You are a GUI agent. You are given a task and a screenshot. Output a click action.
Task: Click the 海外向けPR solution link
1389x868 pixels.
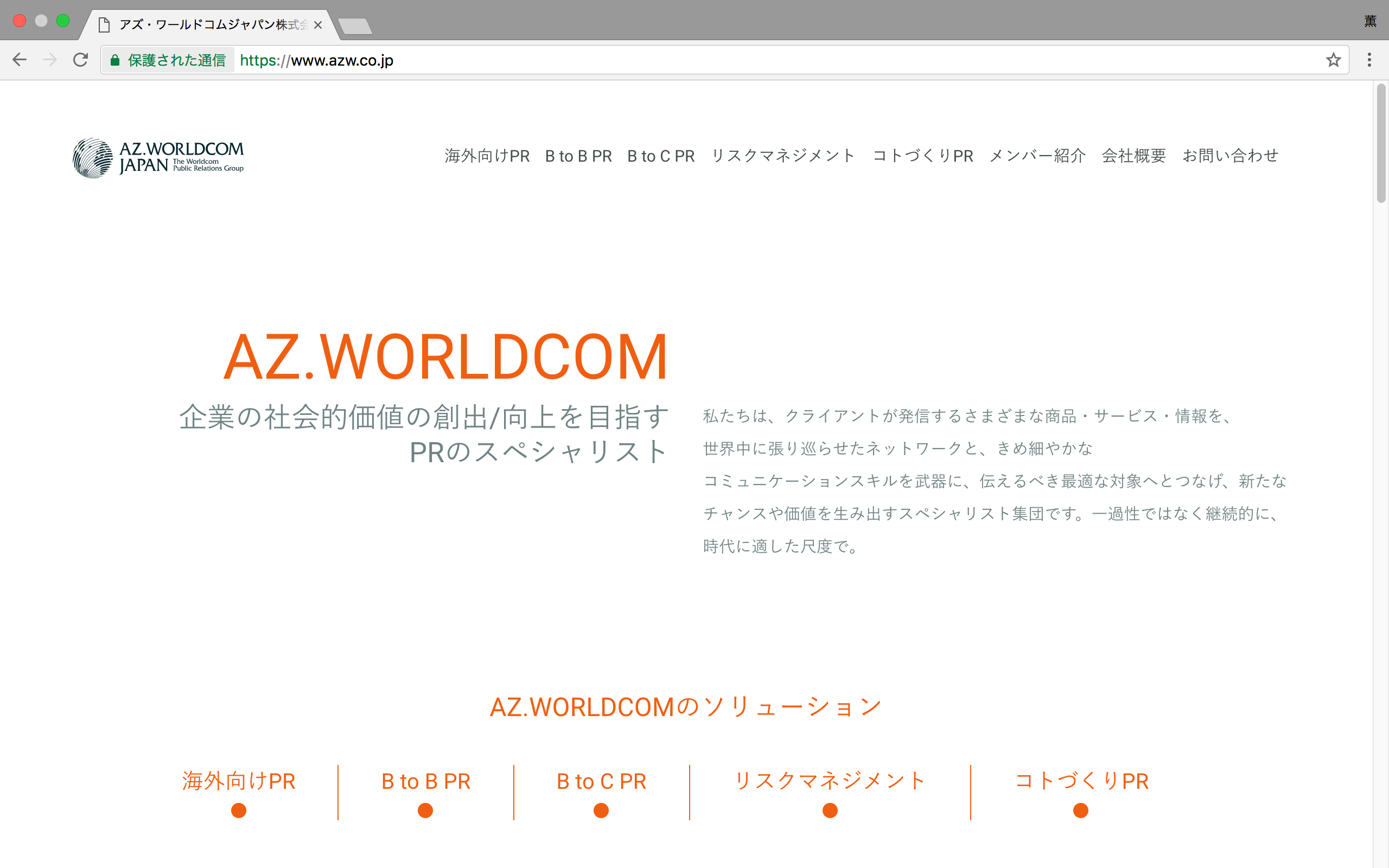(239, 781)
